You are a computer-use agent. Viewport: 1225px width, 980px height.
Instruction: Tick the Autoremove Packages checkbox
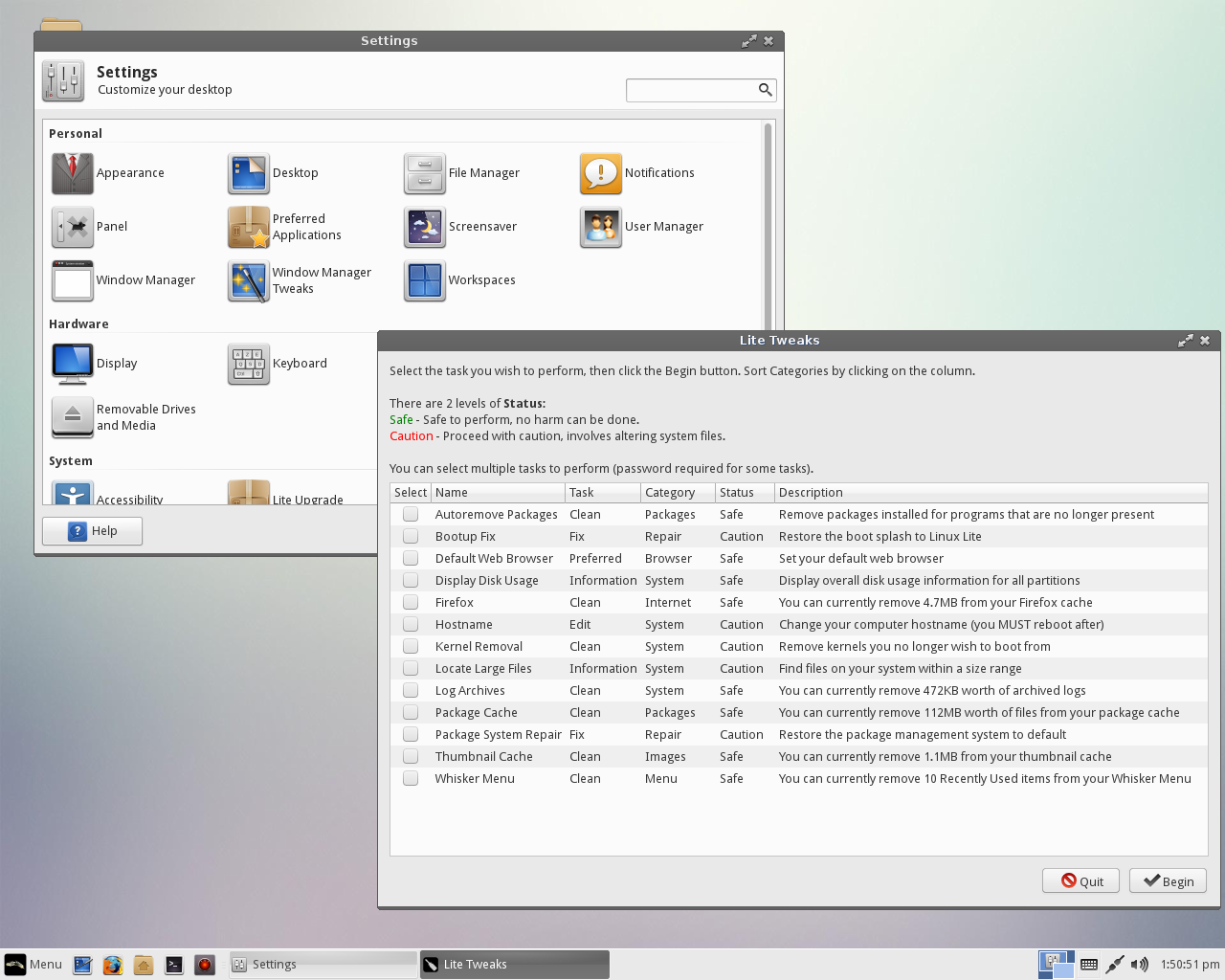411,514
